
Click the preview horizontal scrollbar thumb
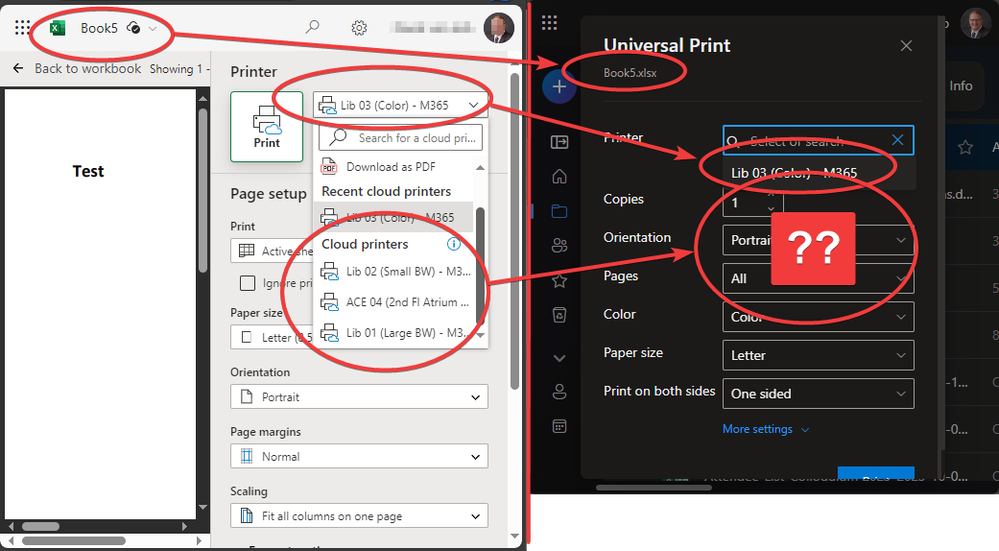[x=41, y=526]
